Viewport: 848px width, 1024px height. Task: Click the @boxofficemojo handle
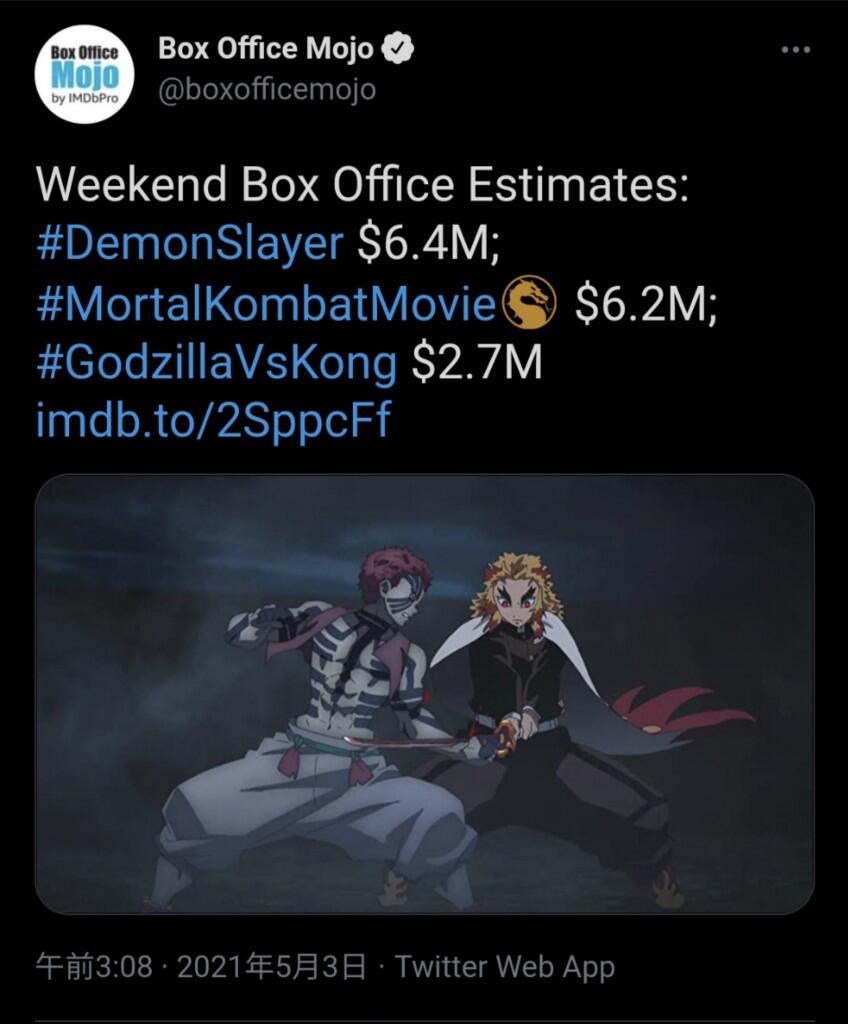pos(267,89)
